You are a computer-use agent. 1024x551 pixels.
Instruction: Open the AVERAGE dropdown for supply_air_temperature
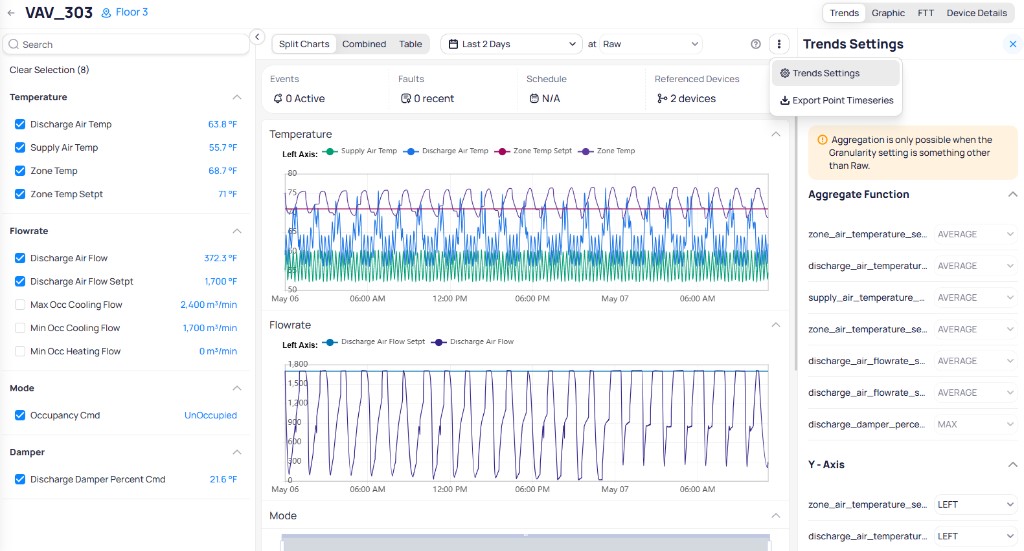coord(976,298)
